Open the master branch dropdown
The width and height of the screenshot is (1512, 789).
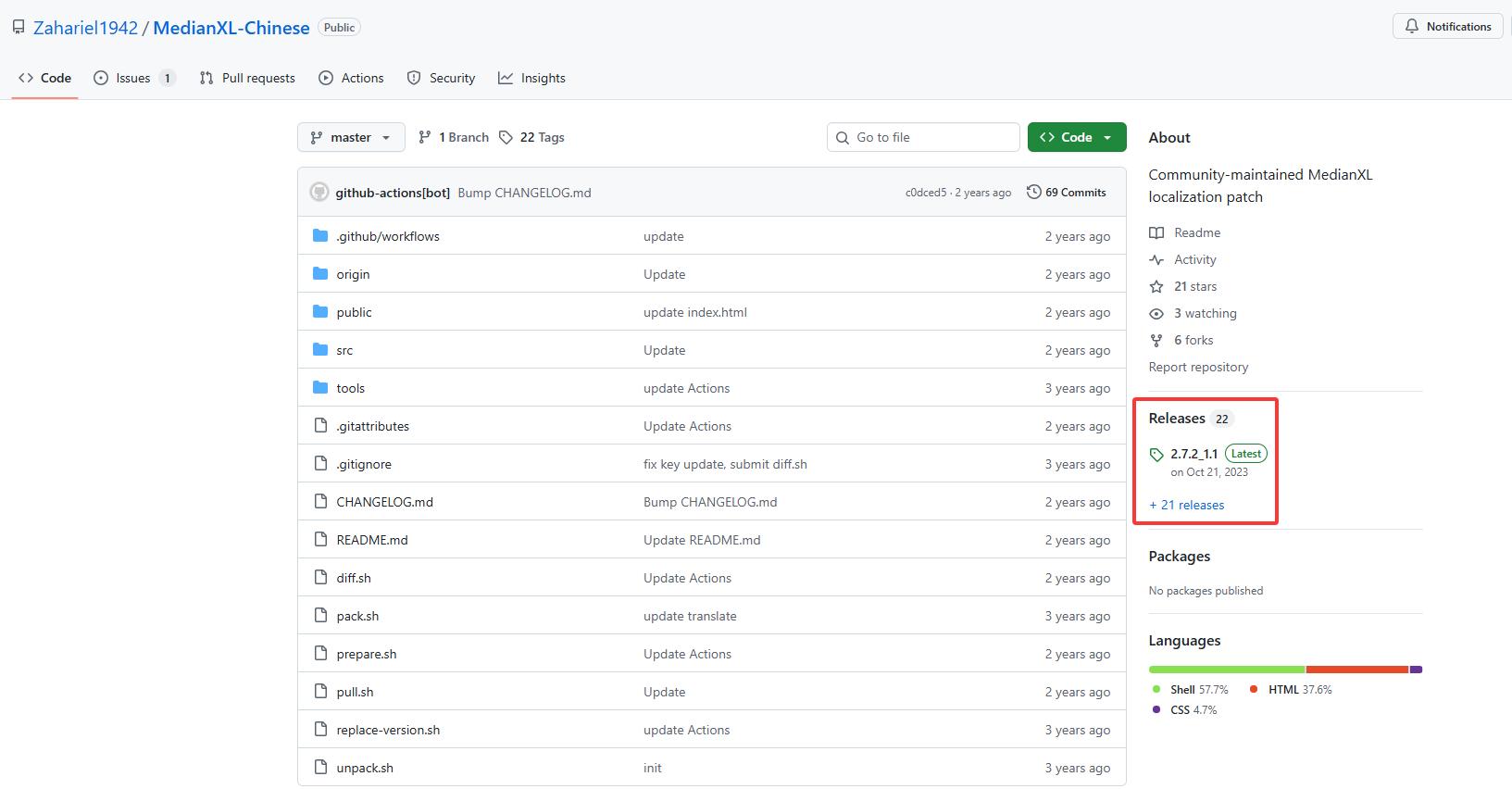pos(351,137)
